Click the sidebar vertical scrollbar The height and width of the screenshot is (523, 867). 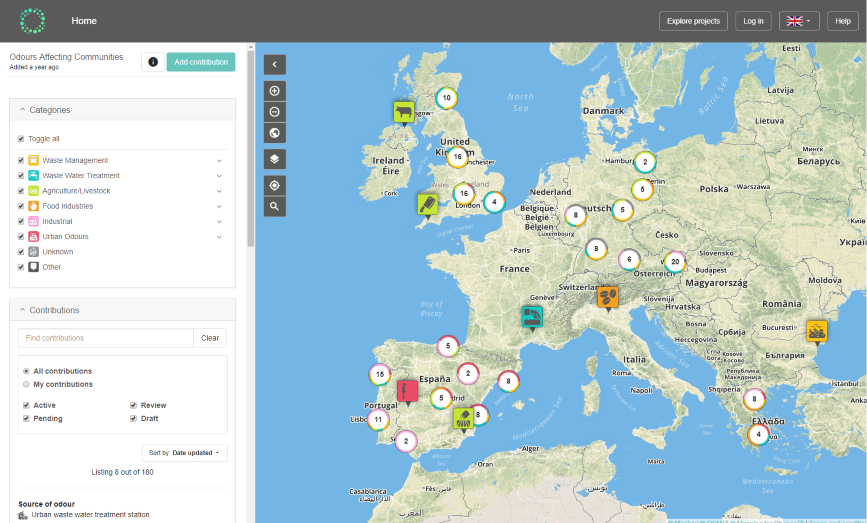250,149
